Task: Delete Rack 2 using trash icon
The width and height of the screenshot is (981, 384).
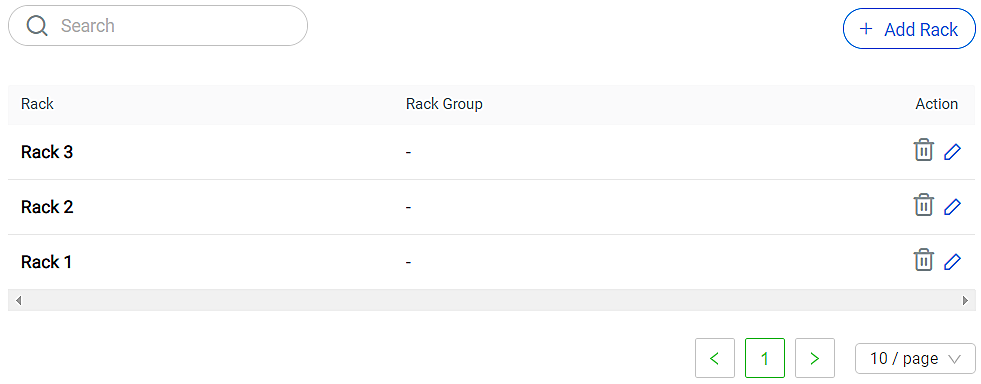Action: click(923, 205)
